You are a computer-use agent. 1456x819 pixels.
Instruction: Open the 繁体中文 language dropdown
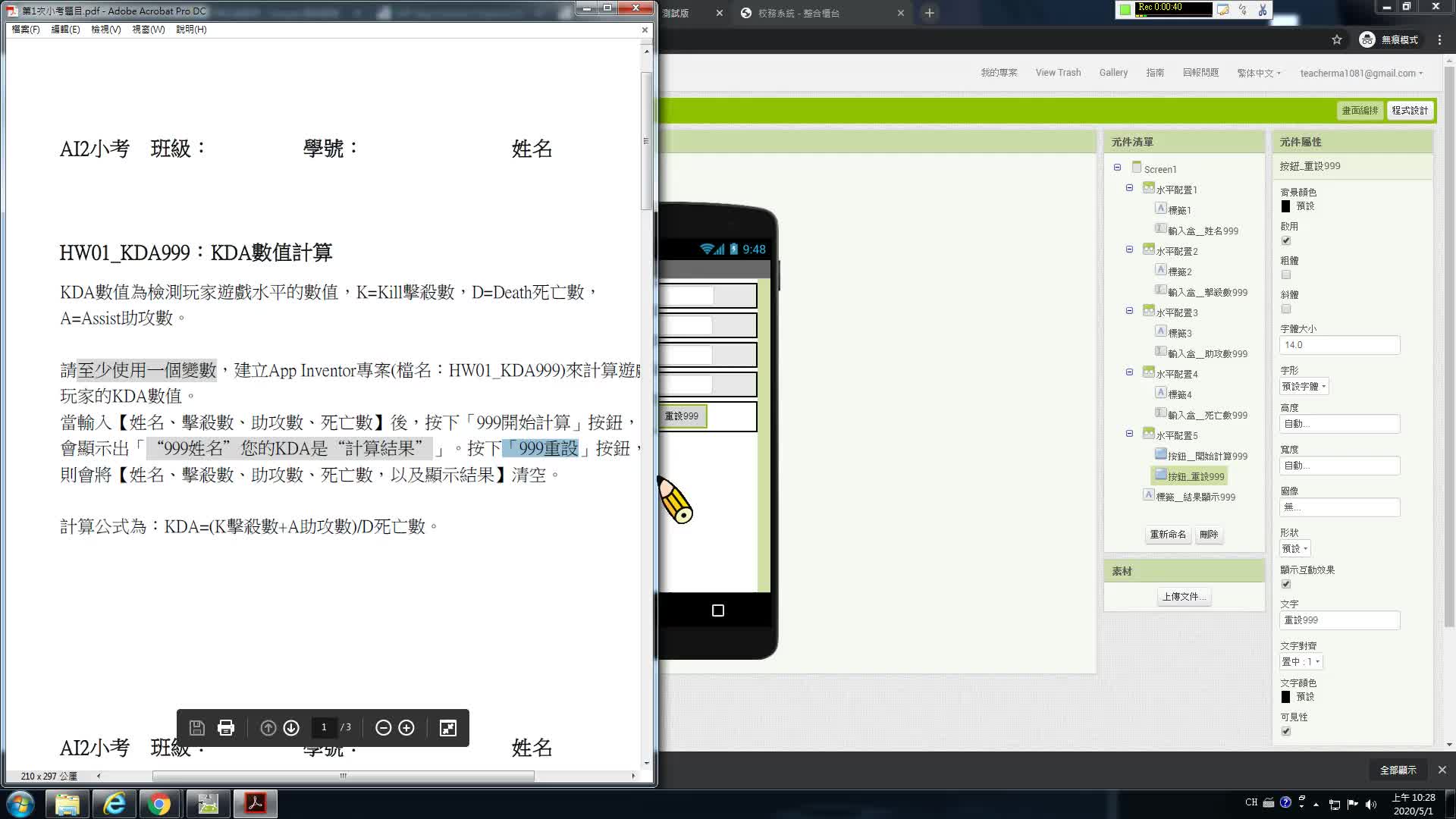point(1259,74)
